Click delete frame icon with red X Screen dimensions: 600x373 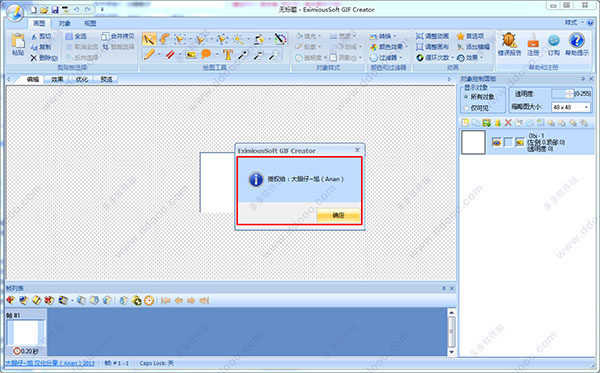[x=49, y=300]
